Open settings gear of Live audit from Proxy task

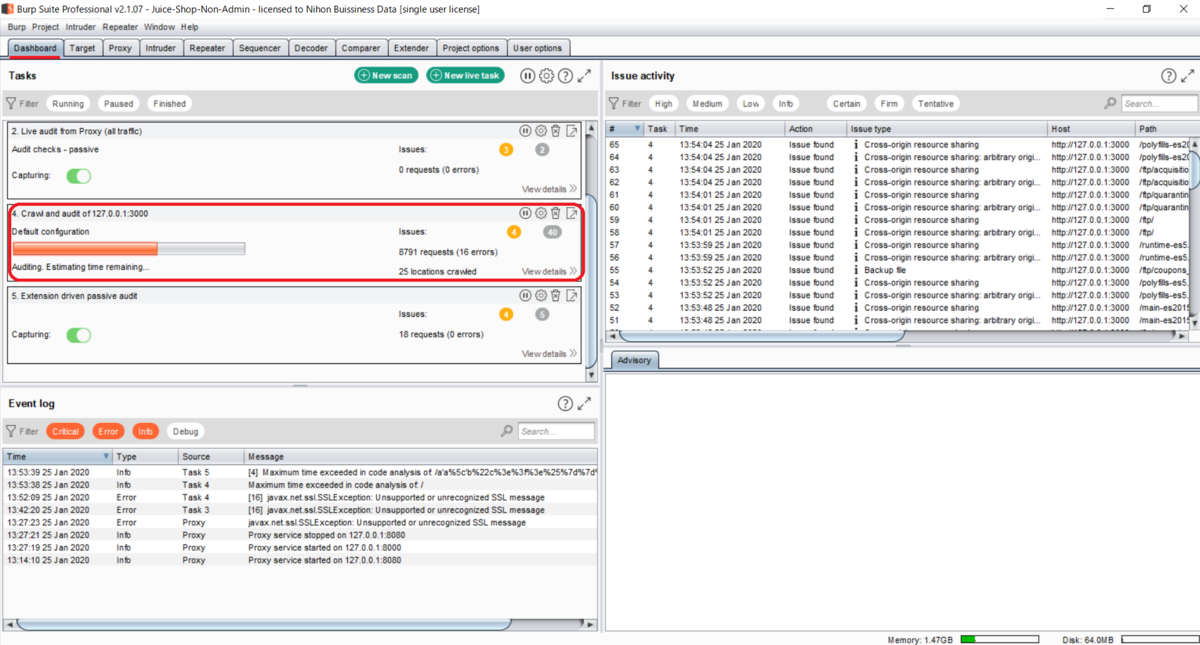tap(541, 131)
